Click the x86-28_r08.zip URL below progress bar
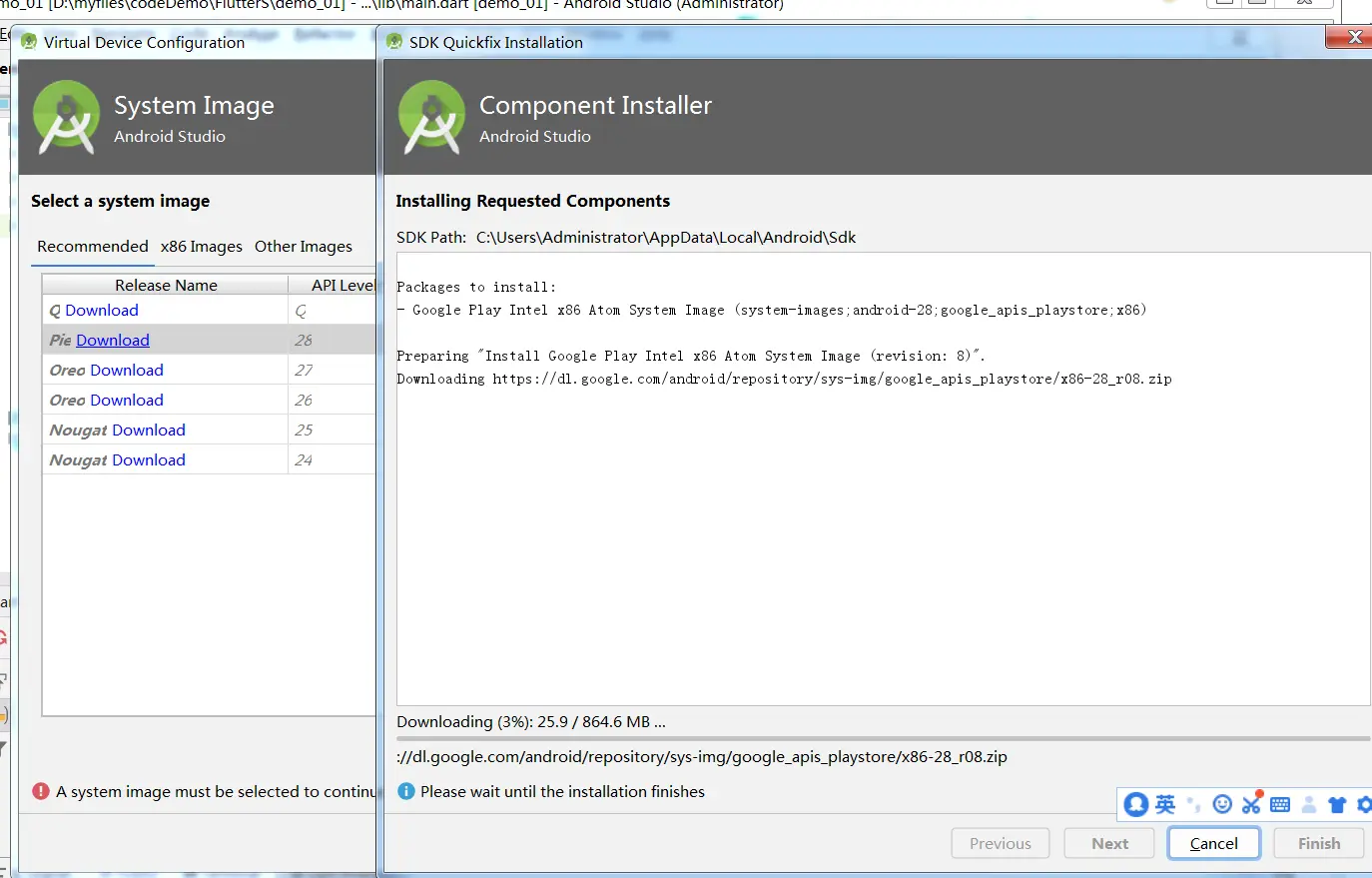Image resolution: width=1372 pixels, height=878 pixels. pos(702,756)
